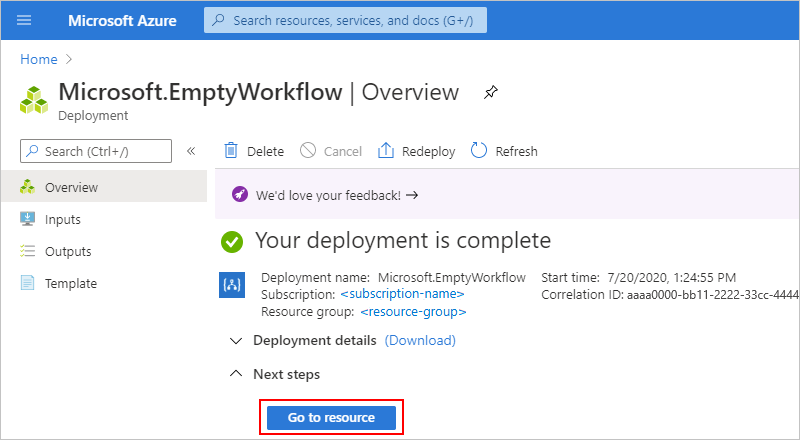Expand the Deployment details section

(x=236, y=341)
